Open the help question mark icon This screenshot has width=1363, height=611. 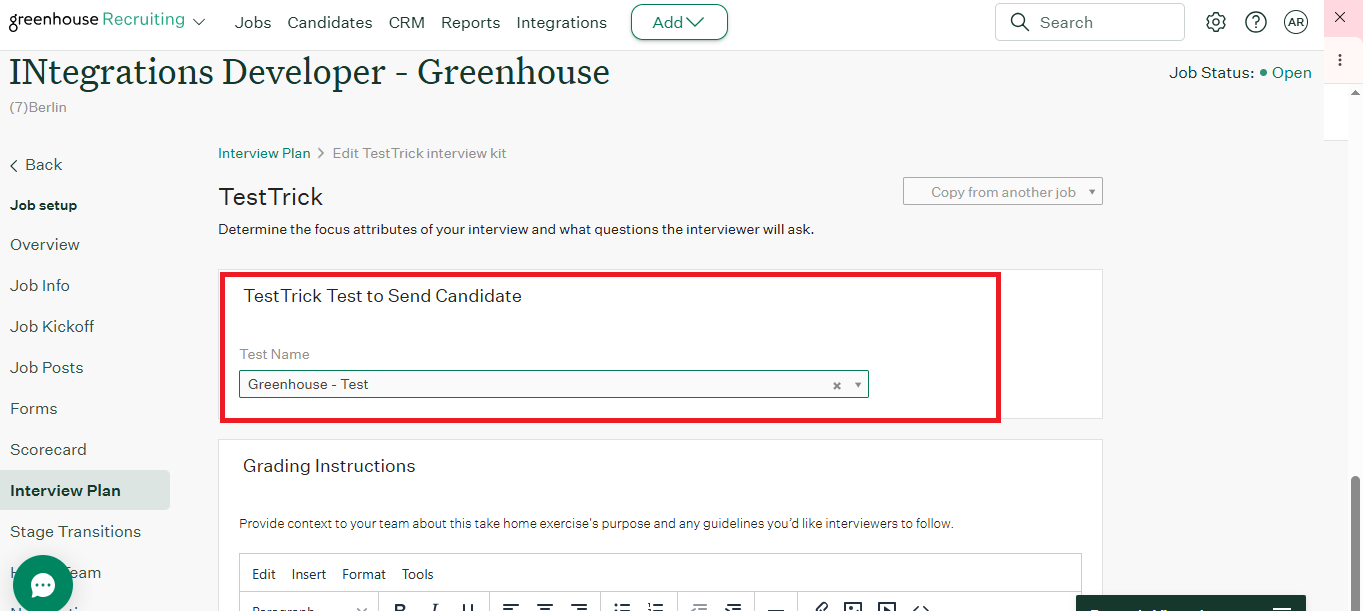click(1256, 22)
